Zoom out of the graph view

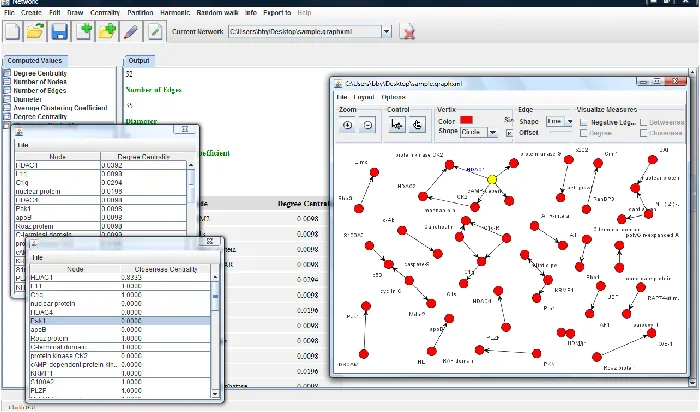[x=368, y=125]
